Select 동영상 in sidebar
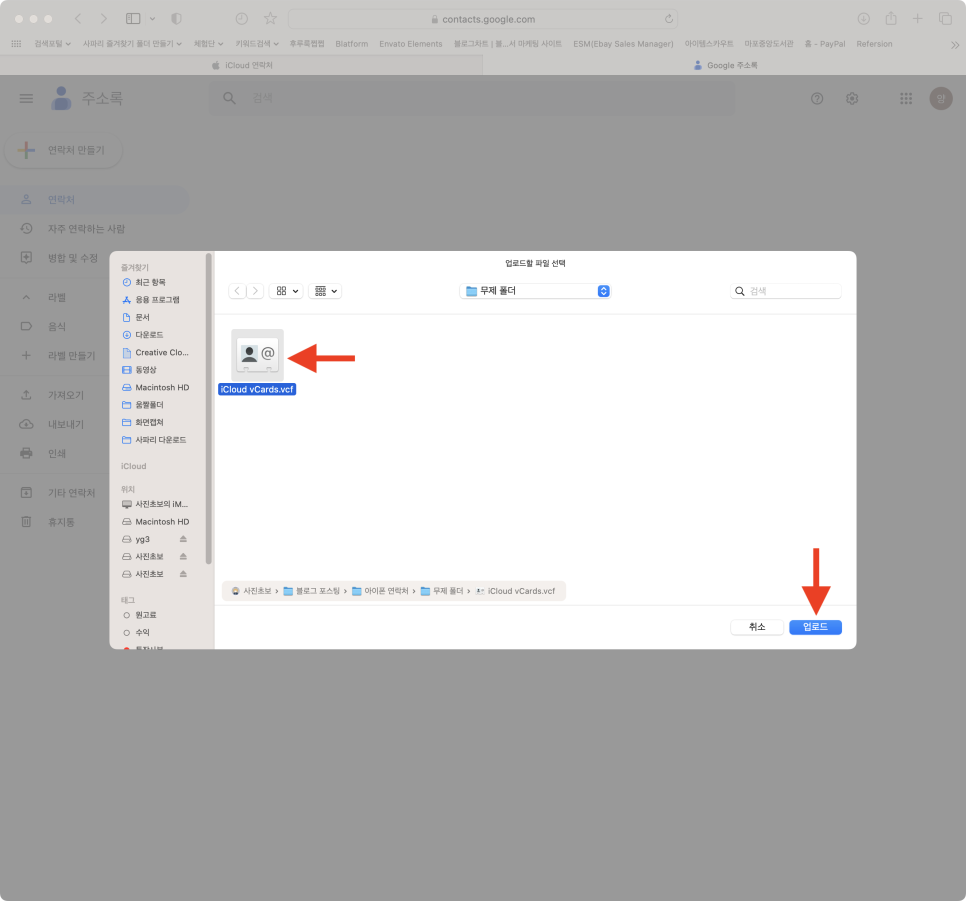Image resolution: width=966 pixels, height=901 pixels. click(139, 370)
